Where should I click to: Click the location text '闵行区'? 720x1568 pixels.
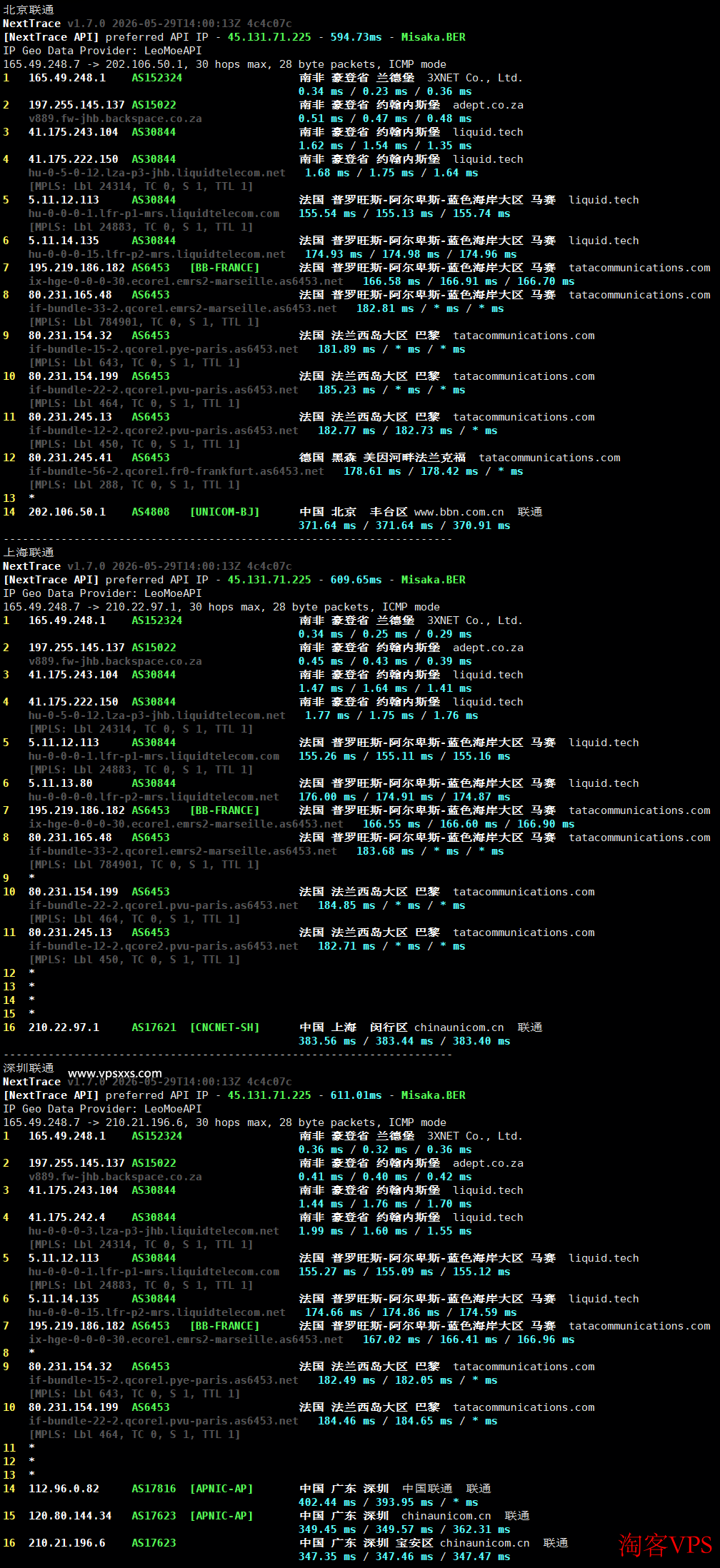click(x=389, y=1027)
